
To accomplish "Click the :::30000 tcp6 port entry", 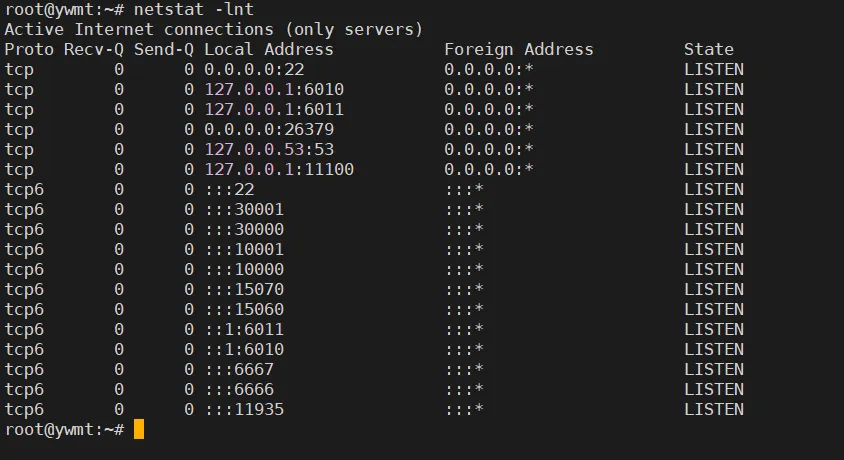I will [x=244, y=229].
